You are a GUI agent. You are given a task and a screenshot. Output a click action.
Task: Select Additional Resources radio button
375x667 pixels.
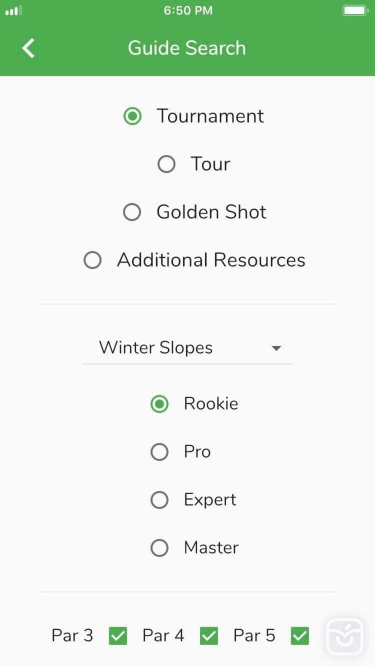(92, 260)
